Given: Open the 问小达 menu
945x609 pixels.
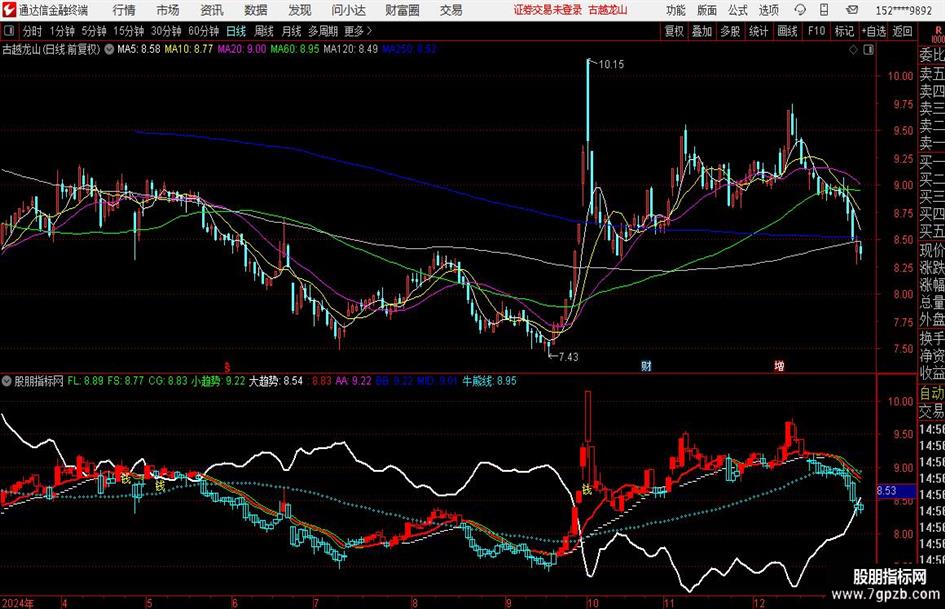Looking at the screenshot, I should 348,10.
